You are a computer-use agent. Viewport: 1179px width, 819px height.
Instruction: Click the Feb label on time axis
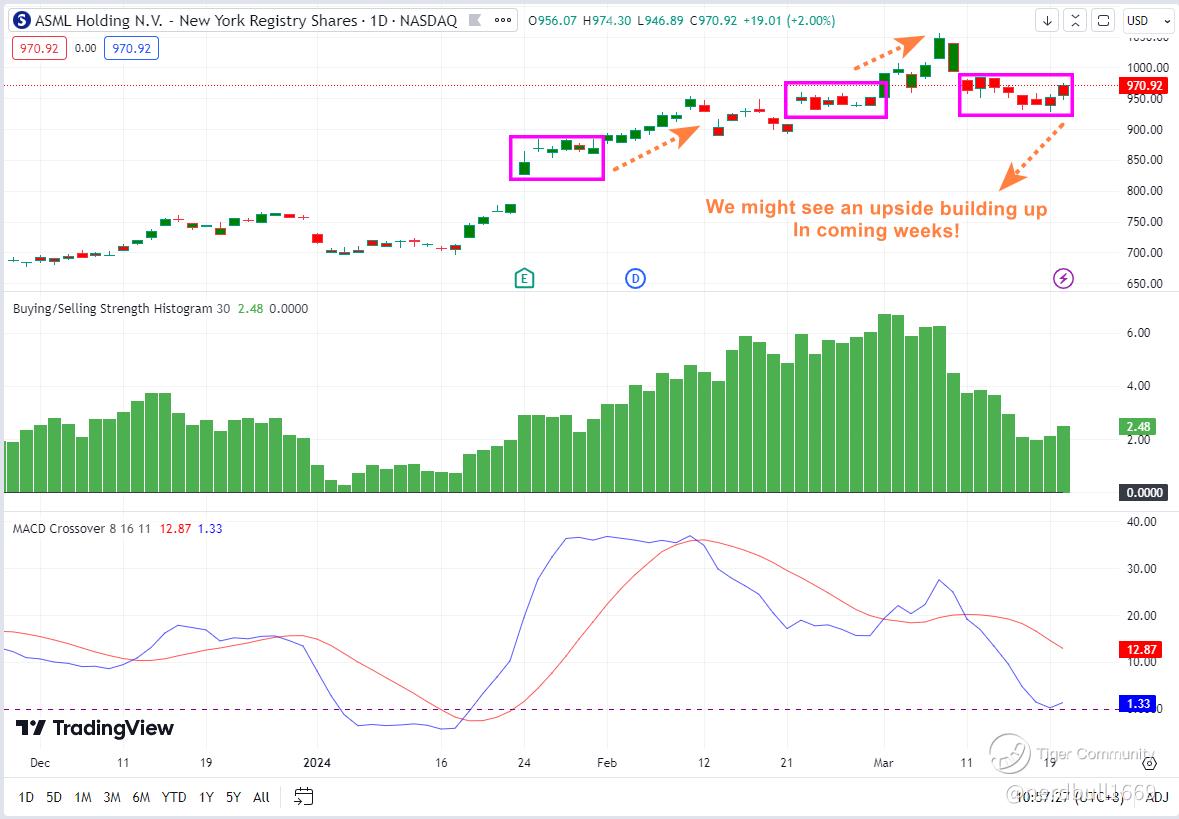click(607, 763)
